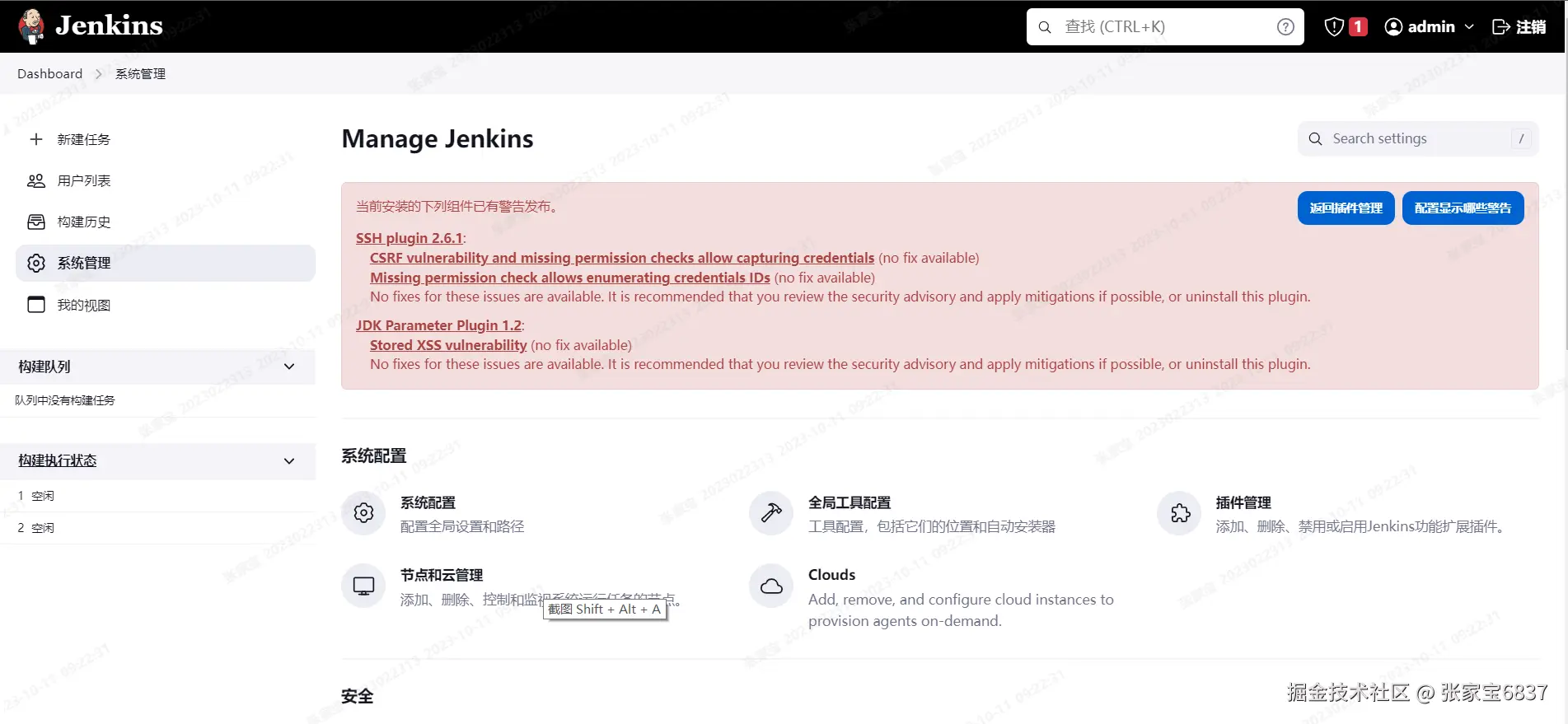Click the 注销 logout button
This screenshot has height=724, width=1568.
[1519, 27]
